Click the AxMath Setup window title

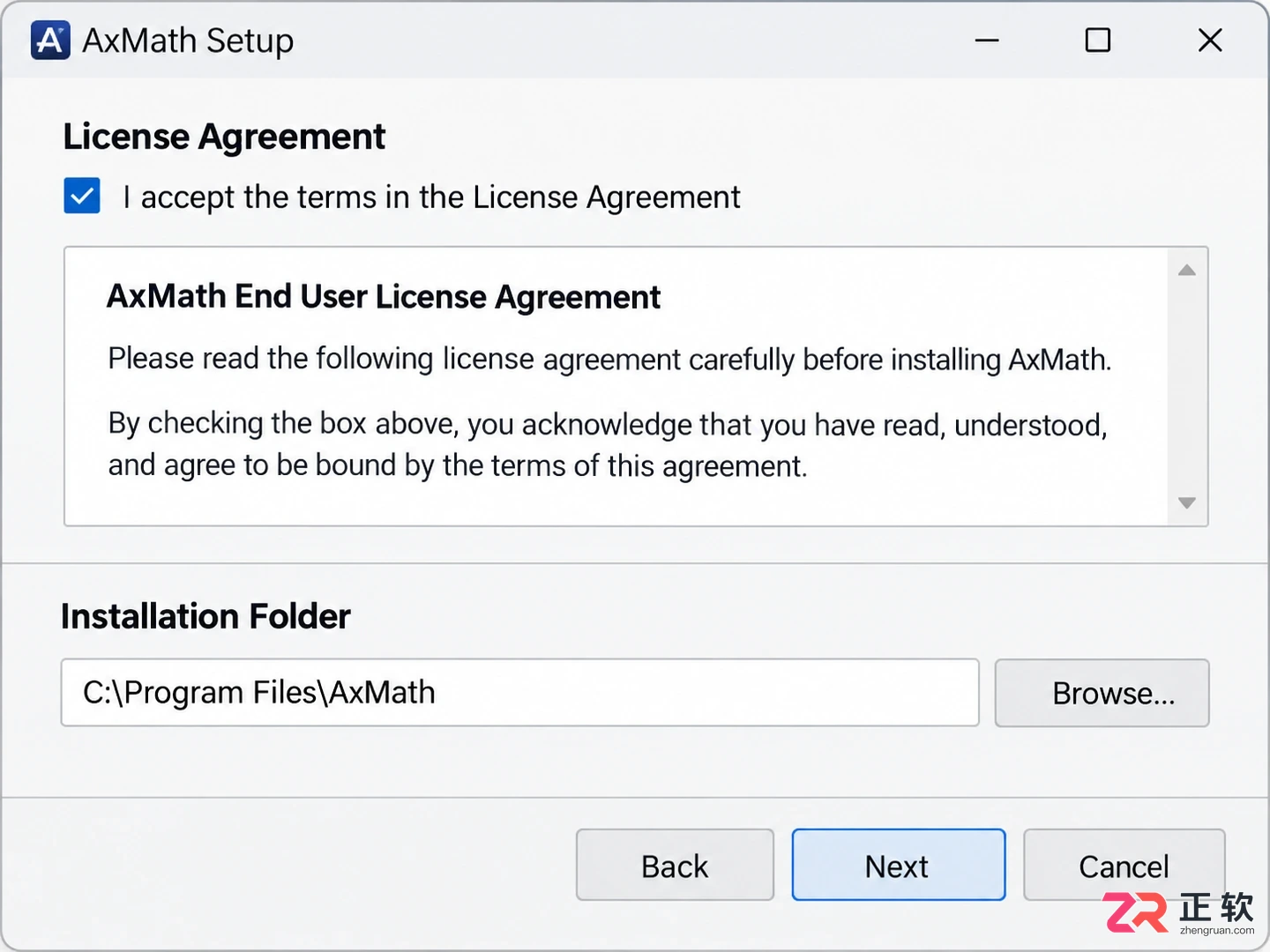pyautogui.click(x=188, y=41)
